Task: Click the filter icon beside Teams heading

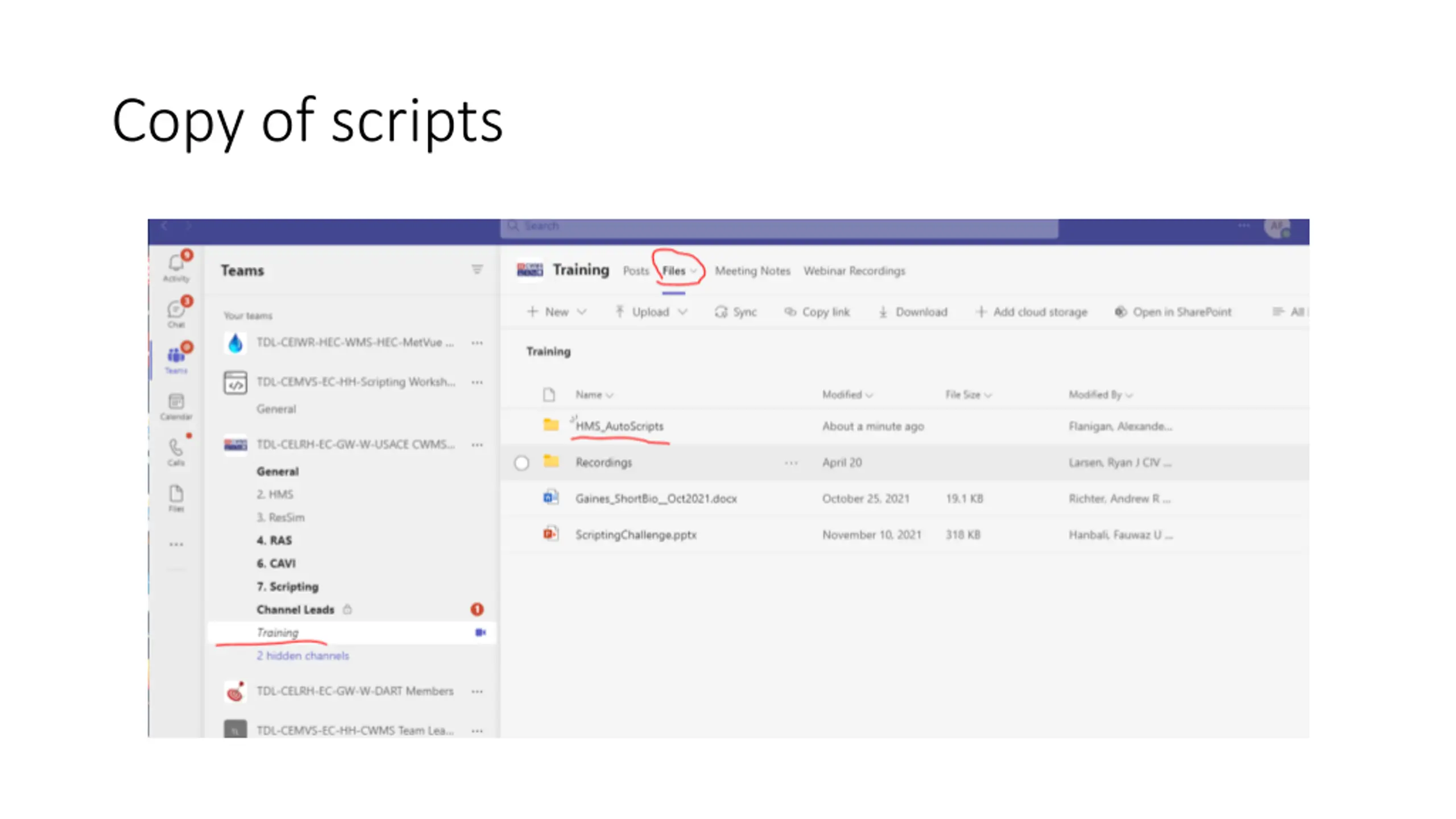Action: (477, 269)
